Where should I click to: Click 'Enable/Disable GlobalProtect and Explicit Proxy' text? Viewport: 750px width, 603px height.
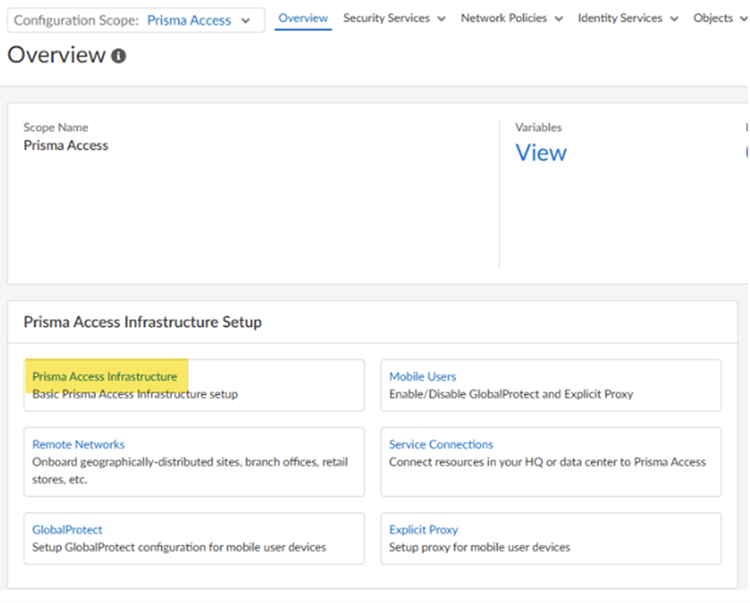[511, 394]
